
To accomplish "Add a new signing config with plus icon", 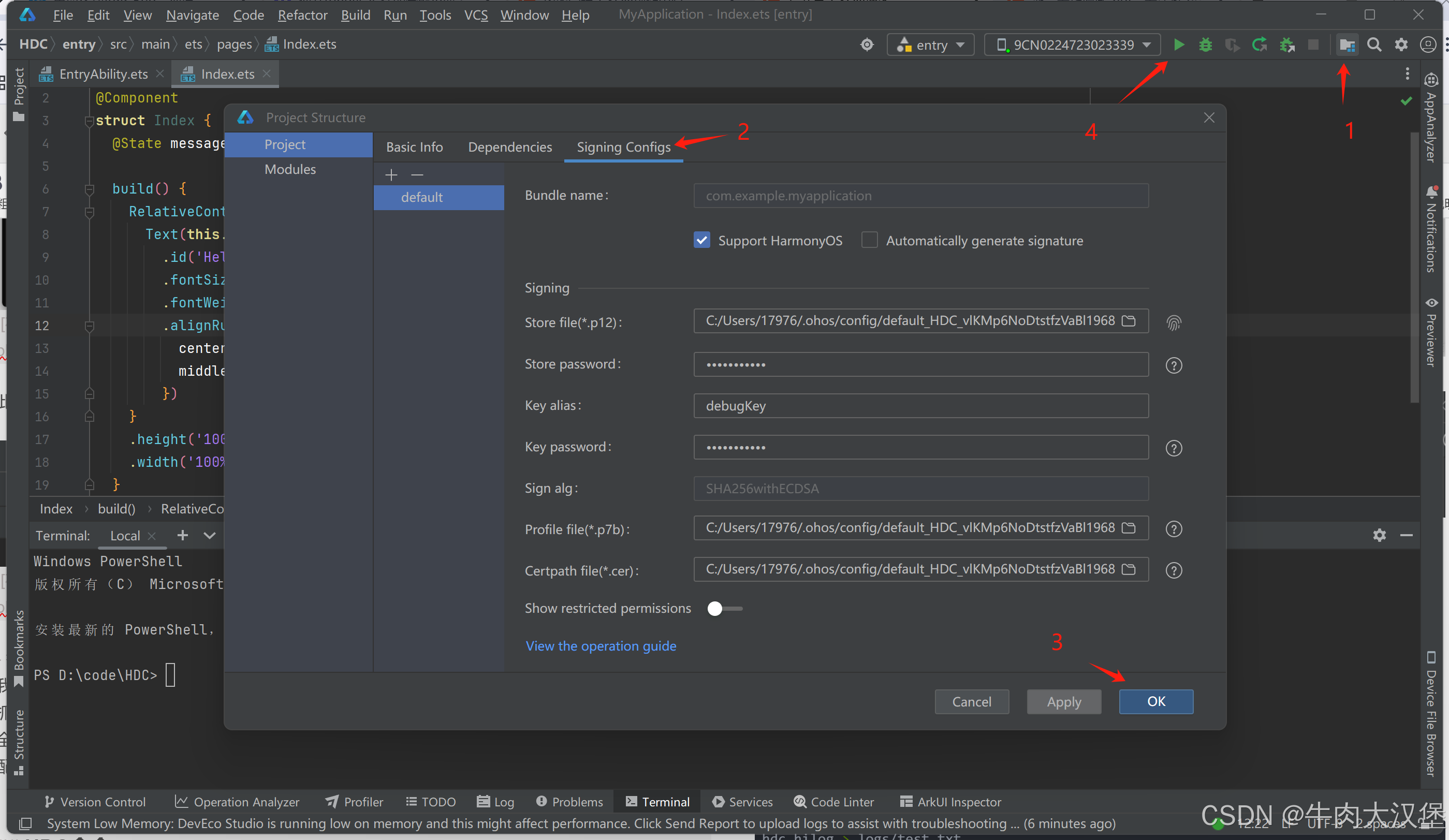I will (391, 174).
